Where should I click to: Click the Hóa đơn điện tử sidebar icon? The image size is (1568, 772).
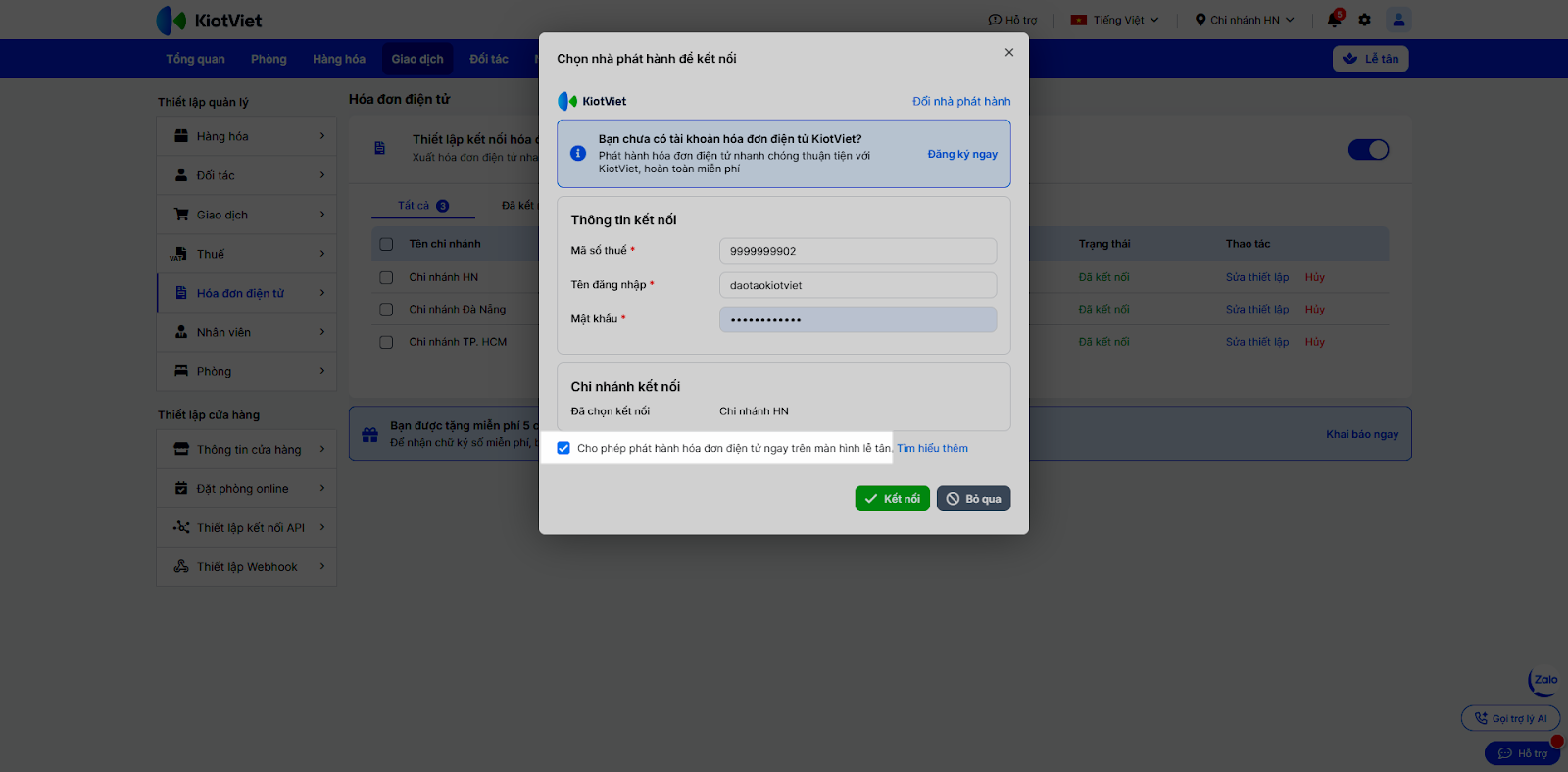[x=181, y=293]
